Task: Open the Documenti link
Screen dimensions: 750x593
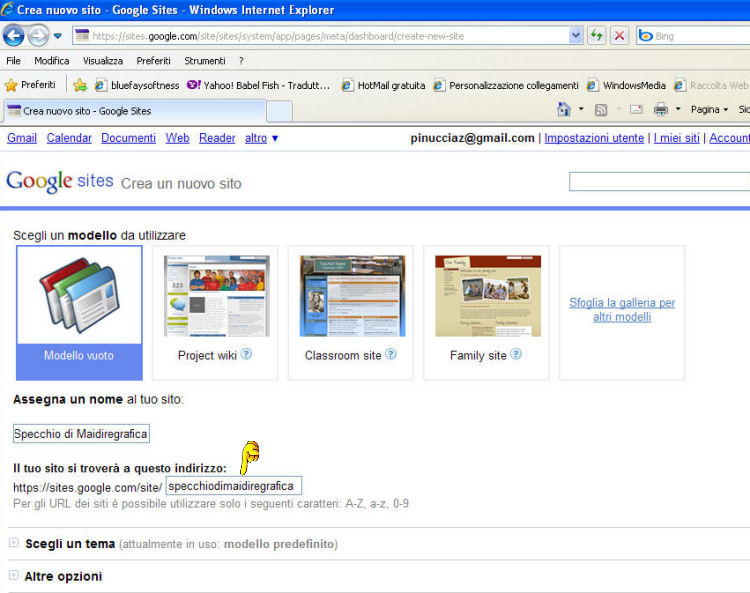Action: click(x=128, y=138)
